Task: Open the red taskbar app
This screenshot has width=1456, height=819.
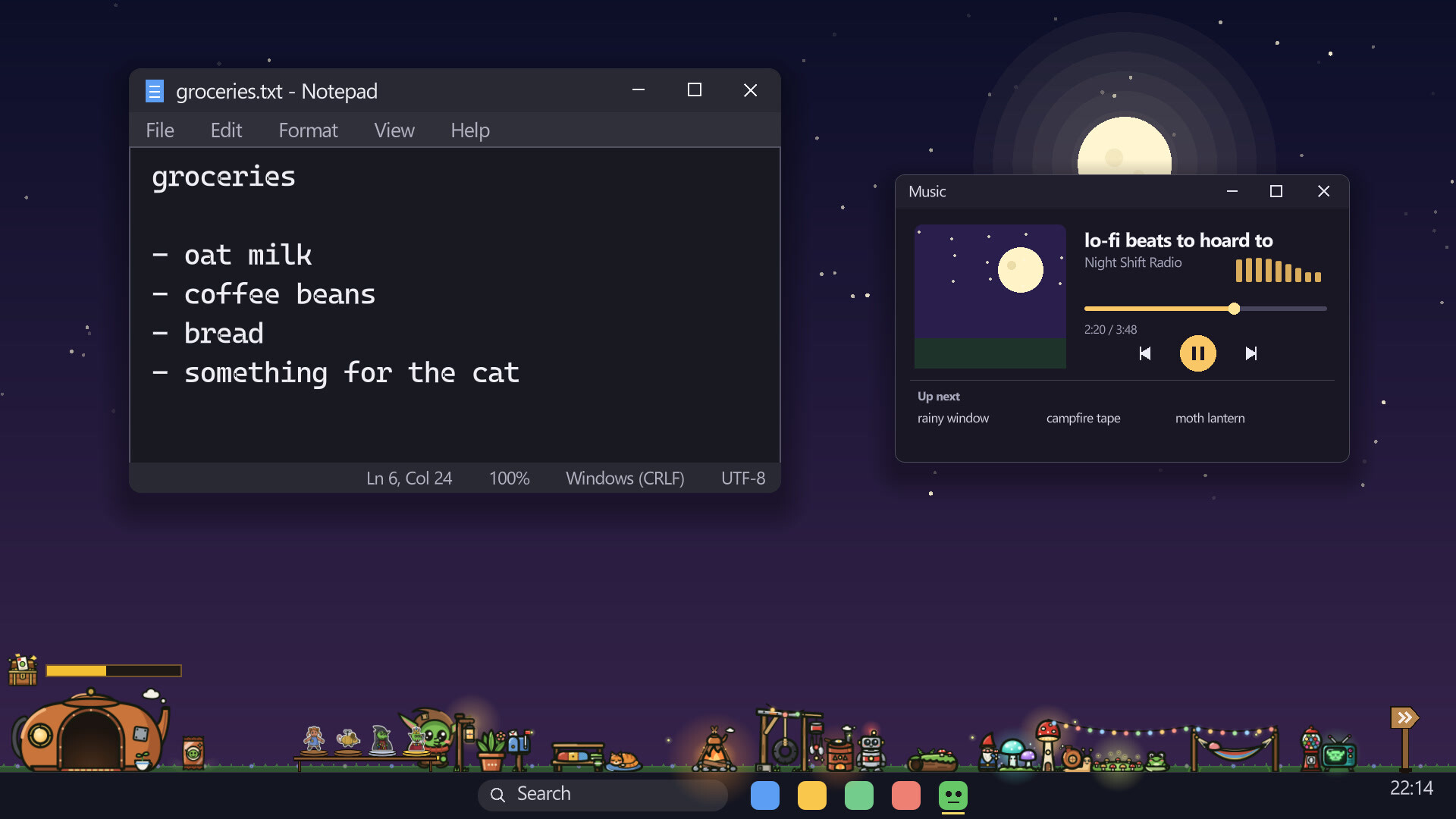Action: pyautogui.click(x=906, y=795)
